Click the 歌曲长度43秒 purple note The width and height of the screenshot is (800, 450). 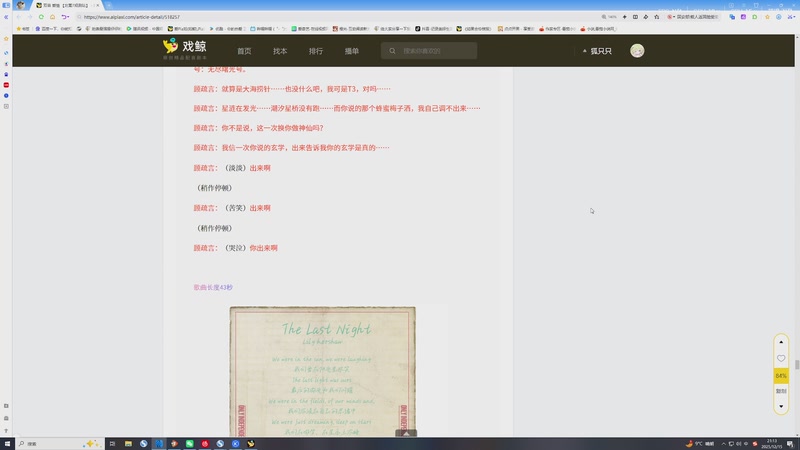coord(213,288)
